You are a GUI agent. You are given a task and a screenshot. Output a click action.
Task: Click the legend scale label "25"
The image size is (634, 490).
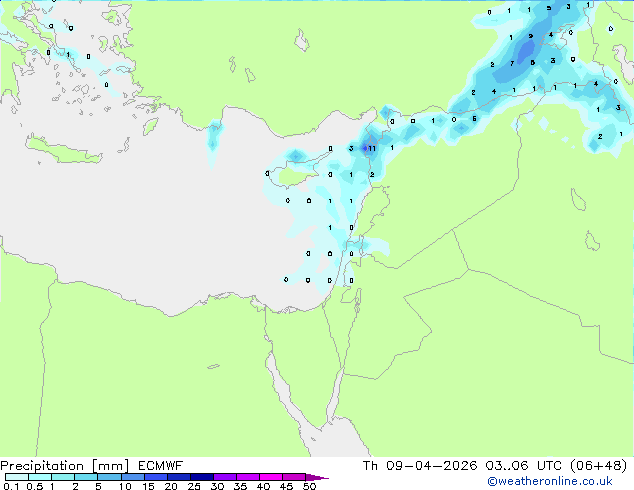click(x=194, y=486)
